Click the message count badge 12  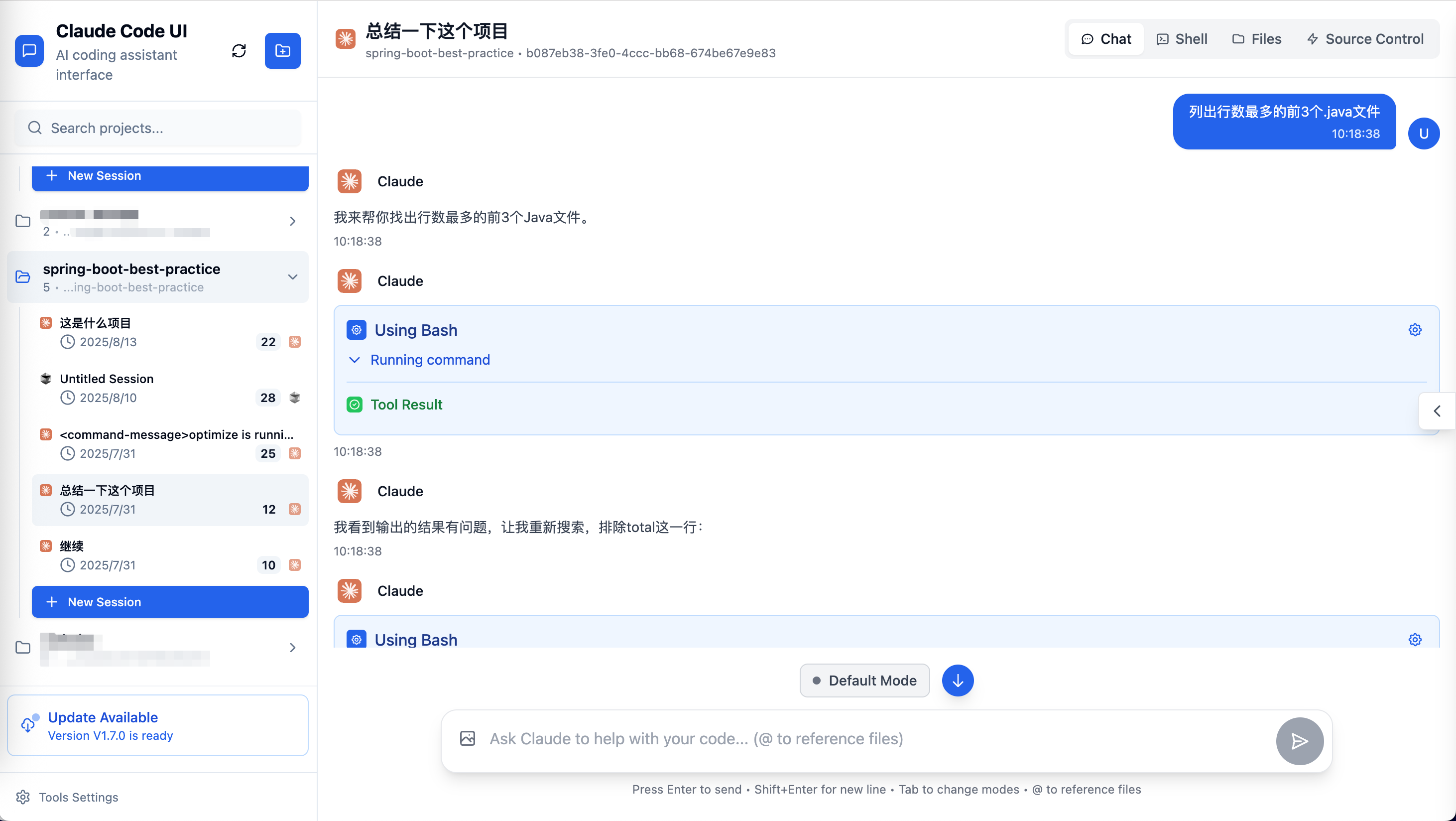[268, 510]
